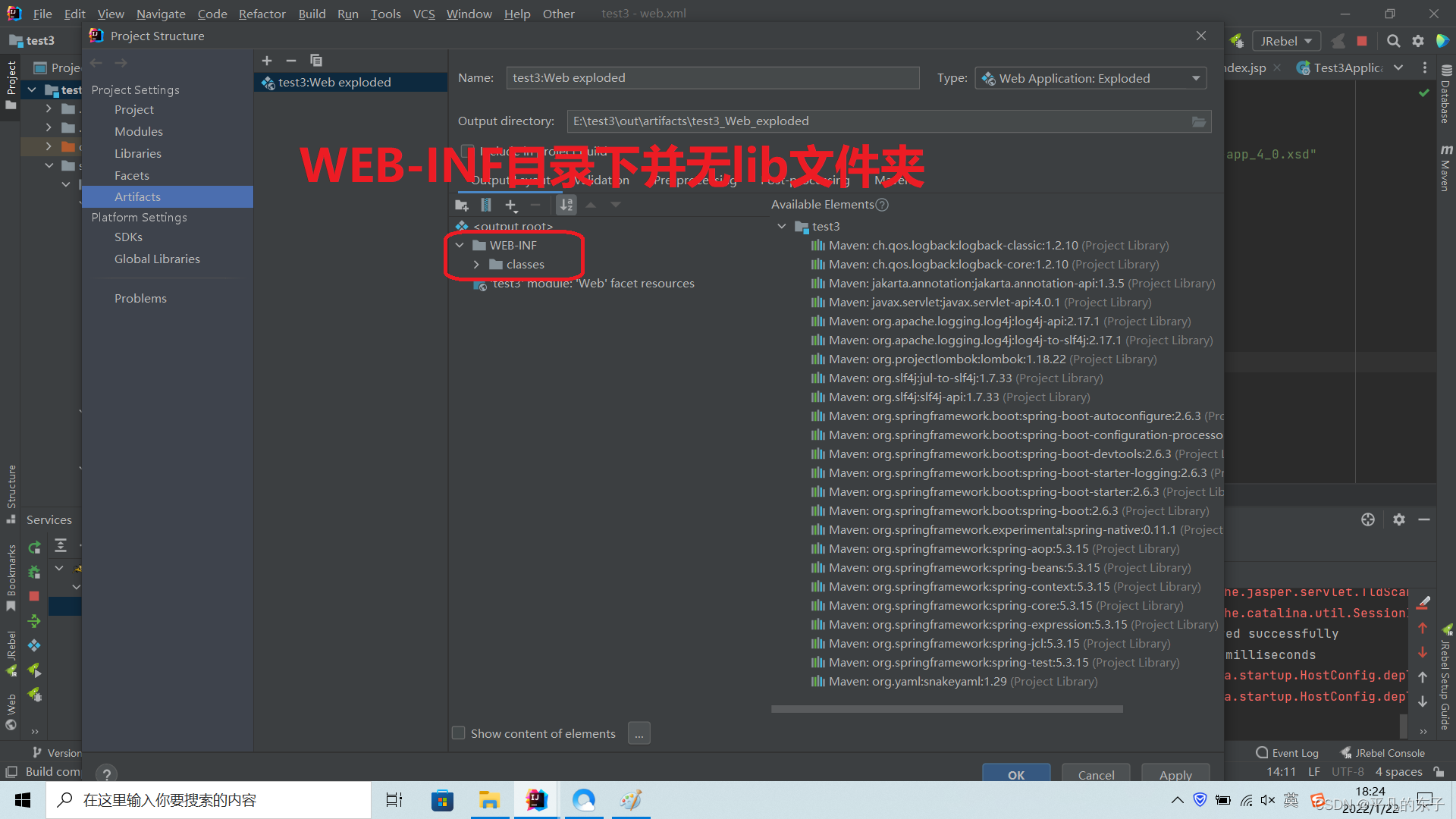Open search with the magnifier icon top right
The image size is (1456, 819).
click(1394, 41)
